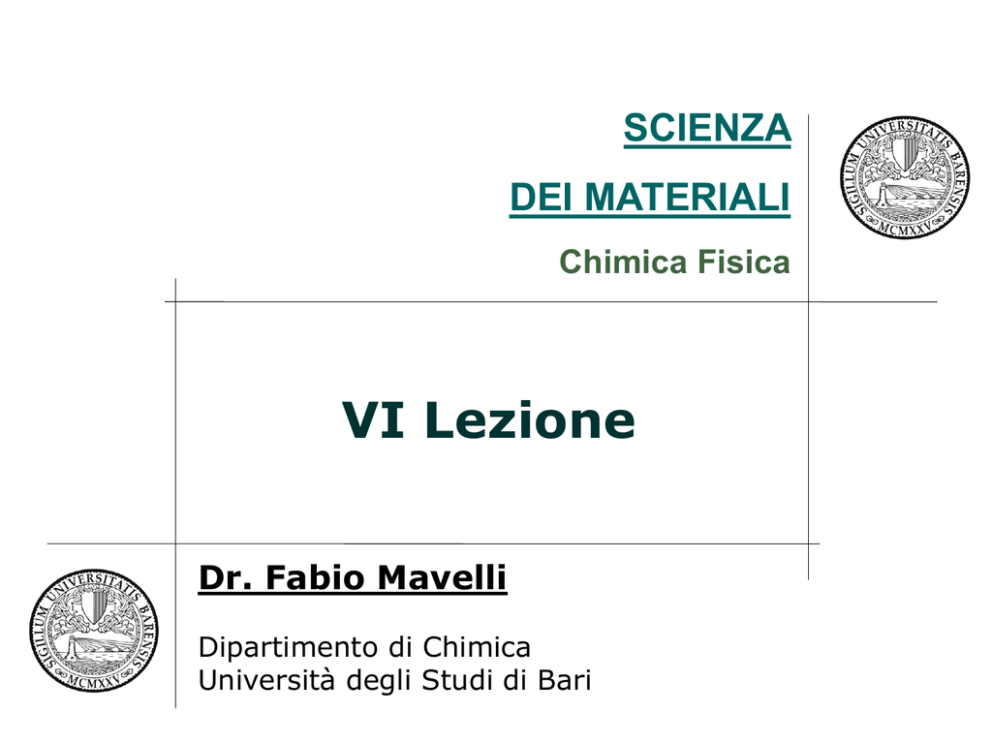The image size is (992, 744).
Task: Click the university seal at bottom left
Action: coord(94,630)
